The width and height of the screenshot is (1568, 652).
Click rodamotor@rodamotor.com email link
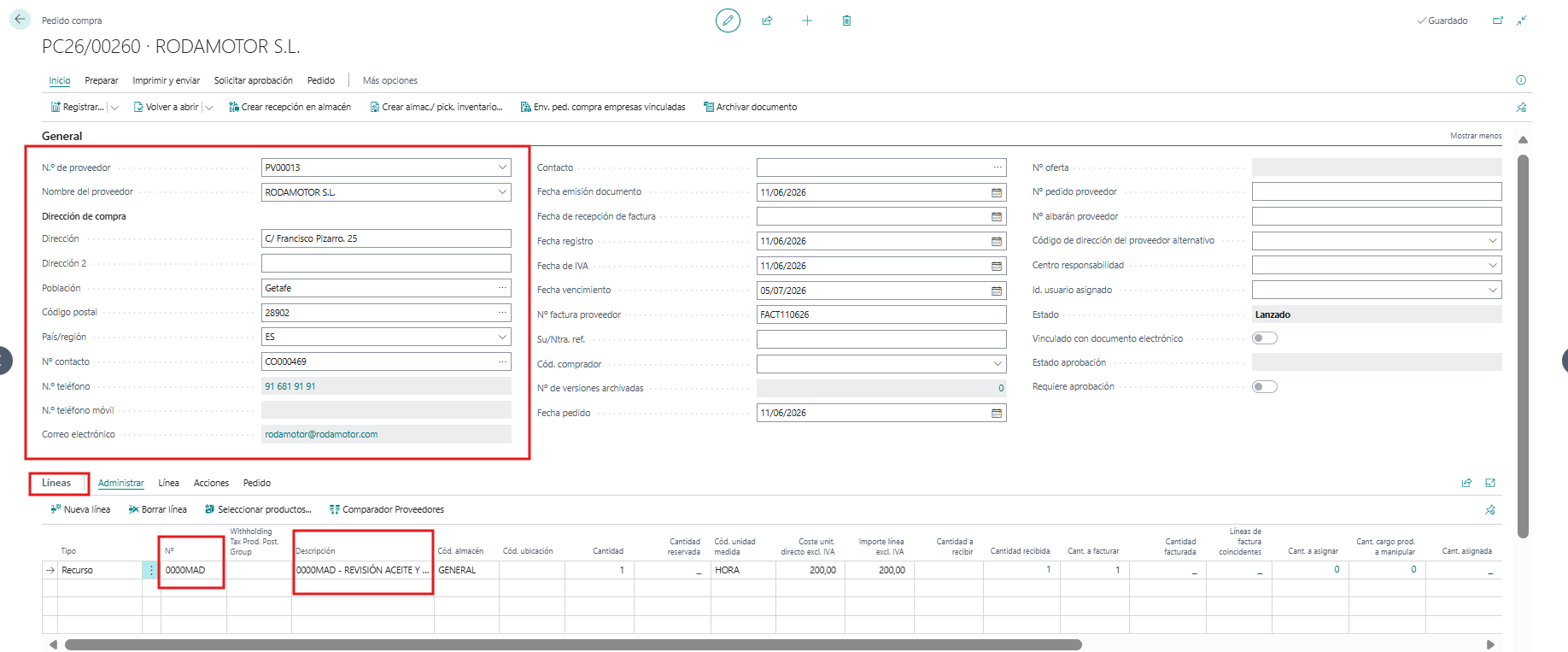pyautogui.click(x=321, y=434)
